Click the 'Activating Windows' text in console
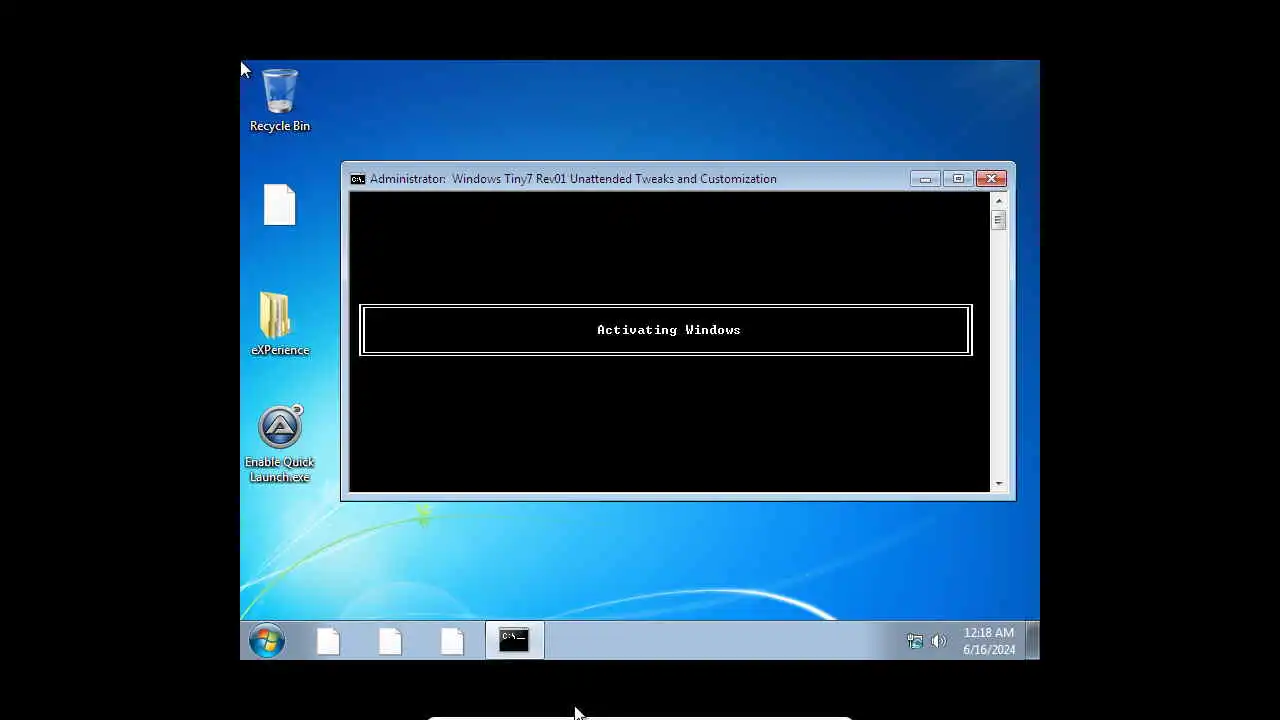The height and width of the screenshot is (720, 1280). [669, 330]
